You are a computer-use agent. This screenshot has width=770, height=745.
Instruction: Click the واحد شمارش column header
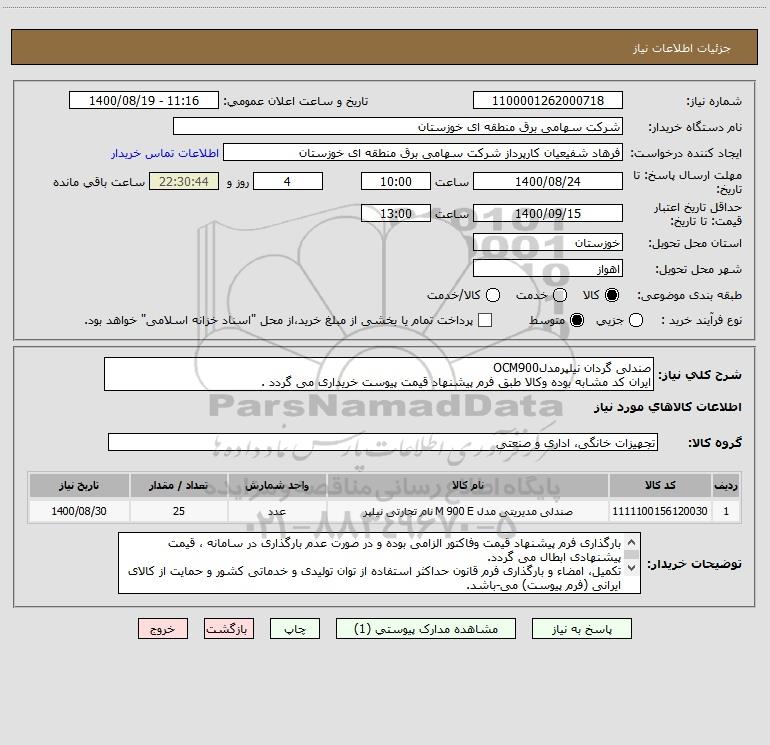pos(277,485)
